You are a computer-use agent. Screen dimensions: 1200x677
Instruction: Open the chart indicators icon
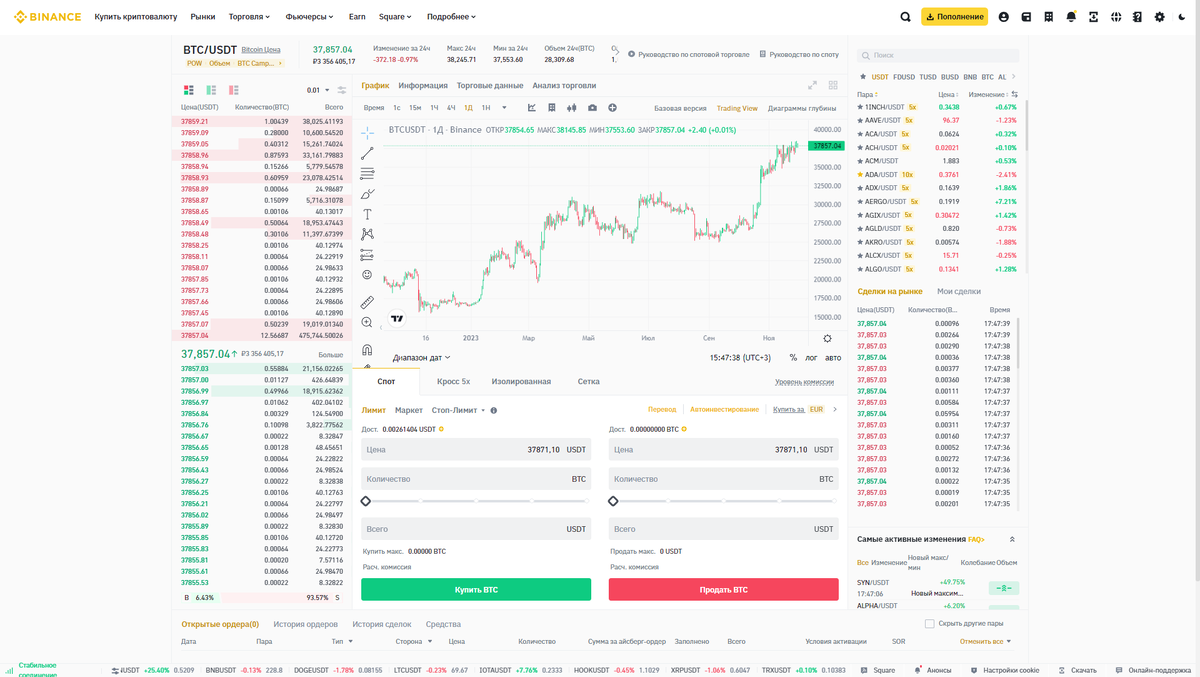532,108
